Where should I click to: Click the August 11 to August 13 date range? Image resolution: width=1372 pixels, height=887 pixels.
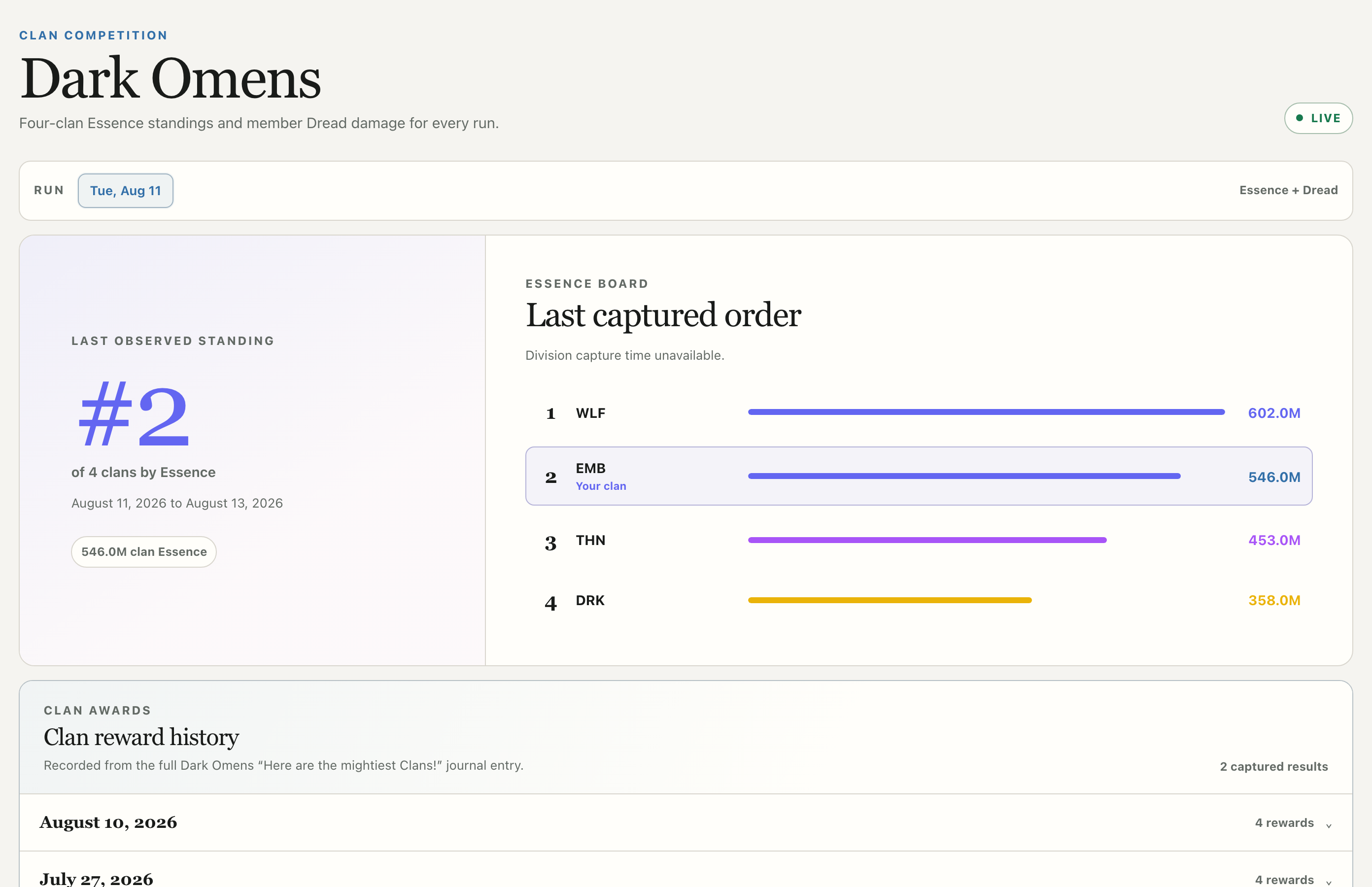(177, 504)
